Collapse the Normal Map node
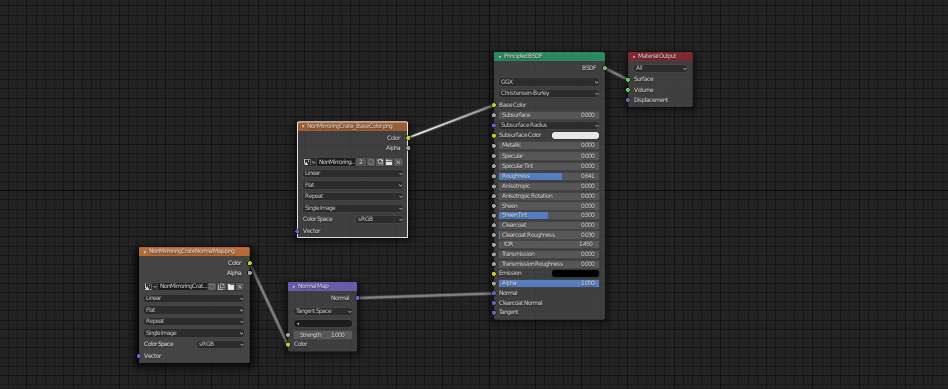Screen dimensions: 948x389 pos(293,286)
